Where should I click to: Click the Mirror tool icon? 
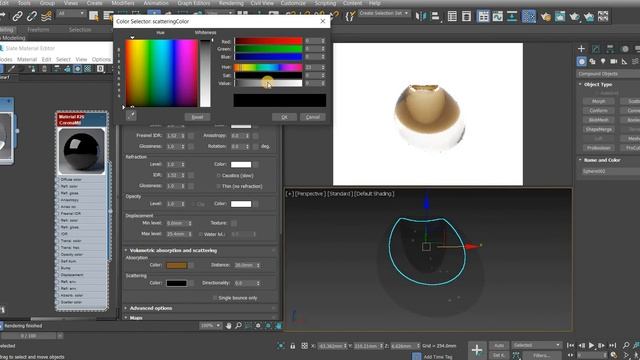[420, 16]
